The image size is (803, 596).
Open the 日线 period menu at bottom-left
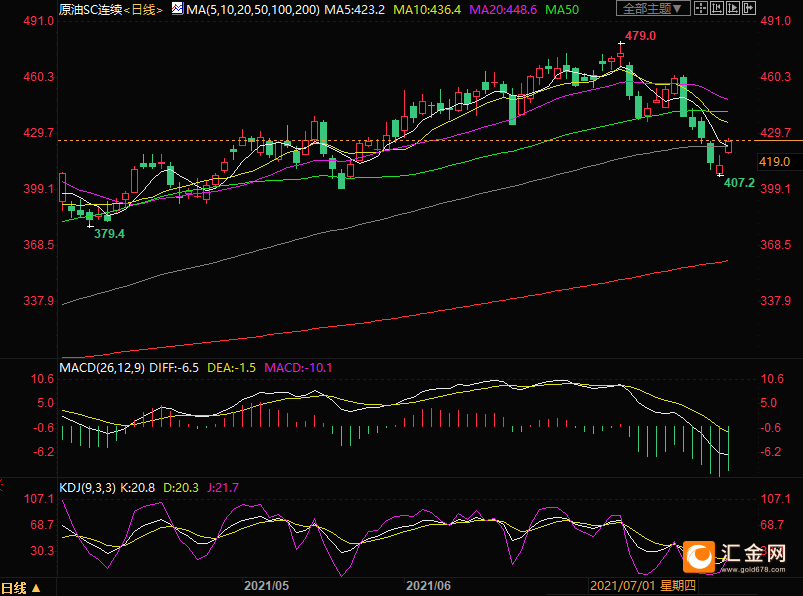[20, 588]
